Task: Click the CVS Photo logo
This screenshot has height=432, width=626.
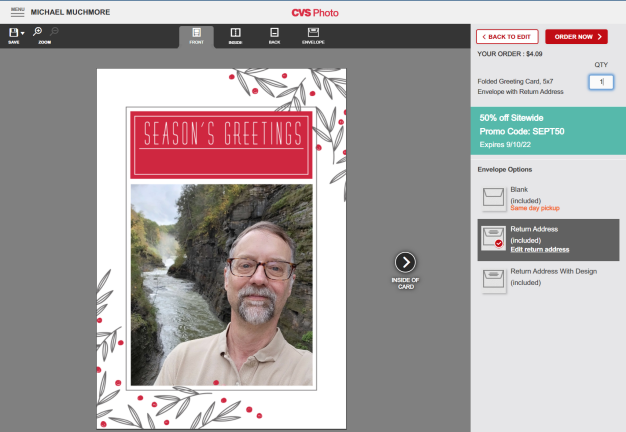Action: pos(315,13)
